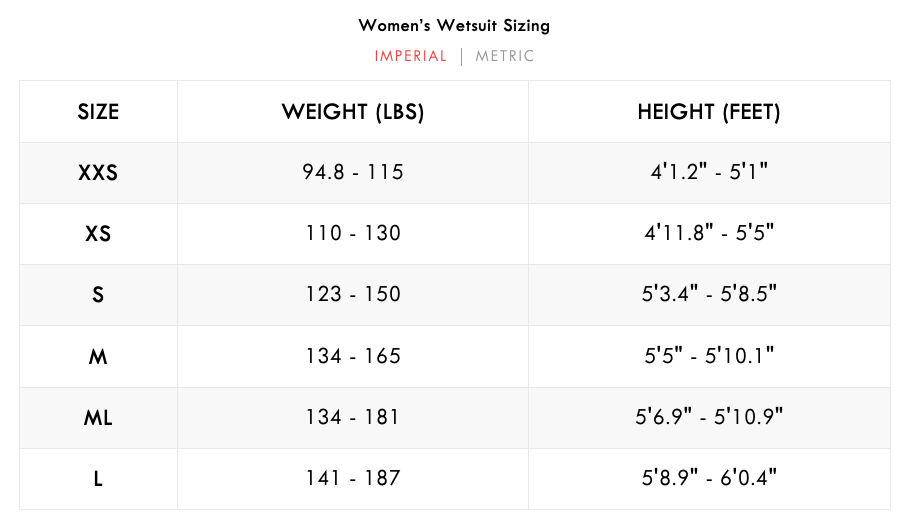Select the Imperial units tab
Image resolution: width=904 pixels, height=530 pixels.
tap(411, 56)
